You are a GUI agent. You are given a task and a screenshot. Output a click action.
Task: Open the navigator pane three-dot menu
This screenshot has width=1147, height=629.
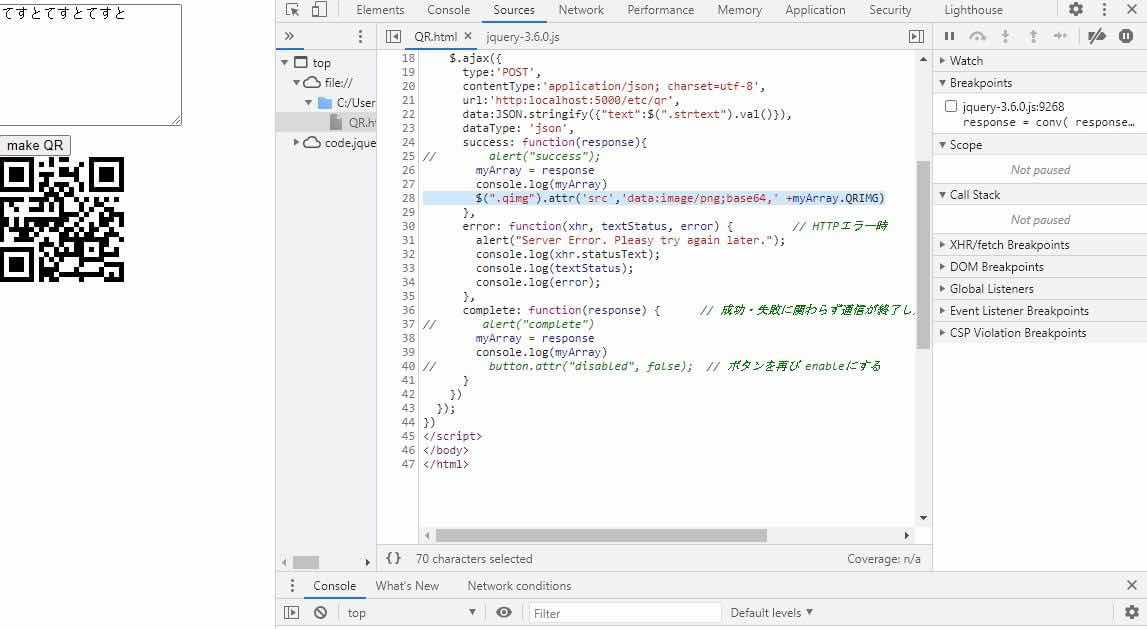tap(360, 37)
